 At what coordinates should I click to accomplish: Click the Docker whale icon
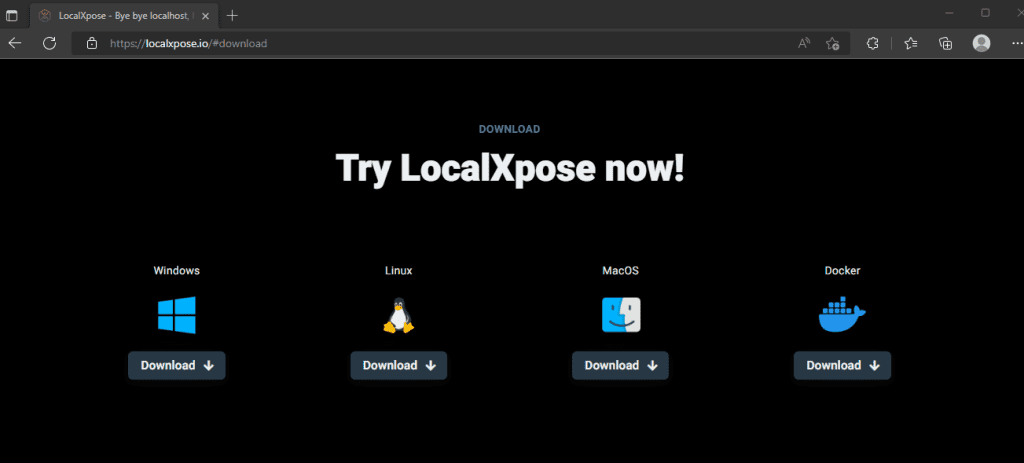[842, 314]
